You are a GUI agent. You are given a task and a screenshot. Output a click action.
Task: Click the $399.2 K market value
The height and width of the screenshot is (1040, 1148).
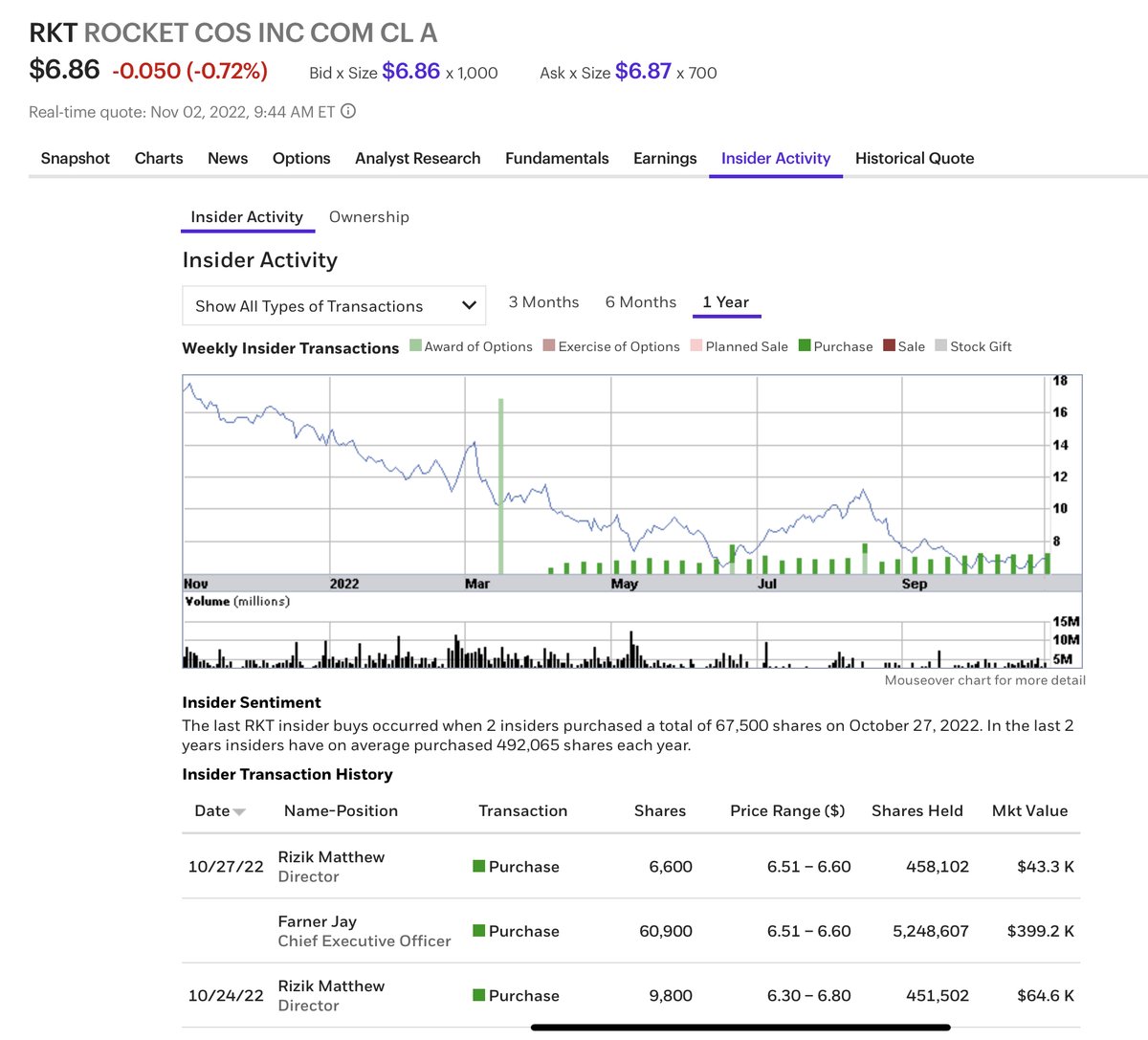[x=1041, y=931]
